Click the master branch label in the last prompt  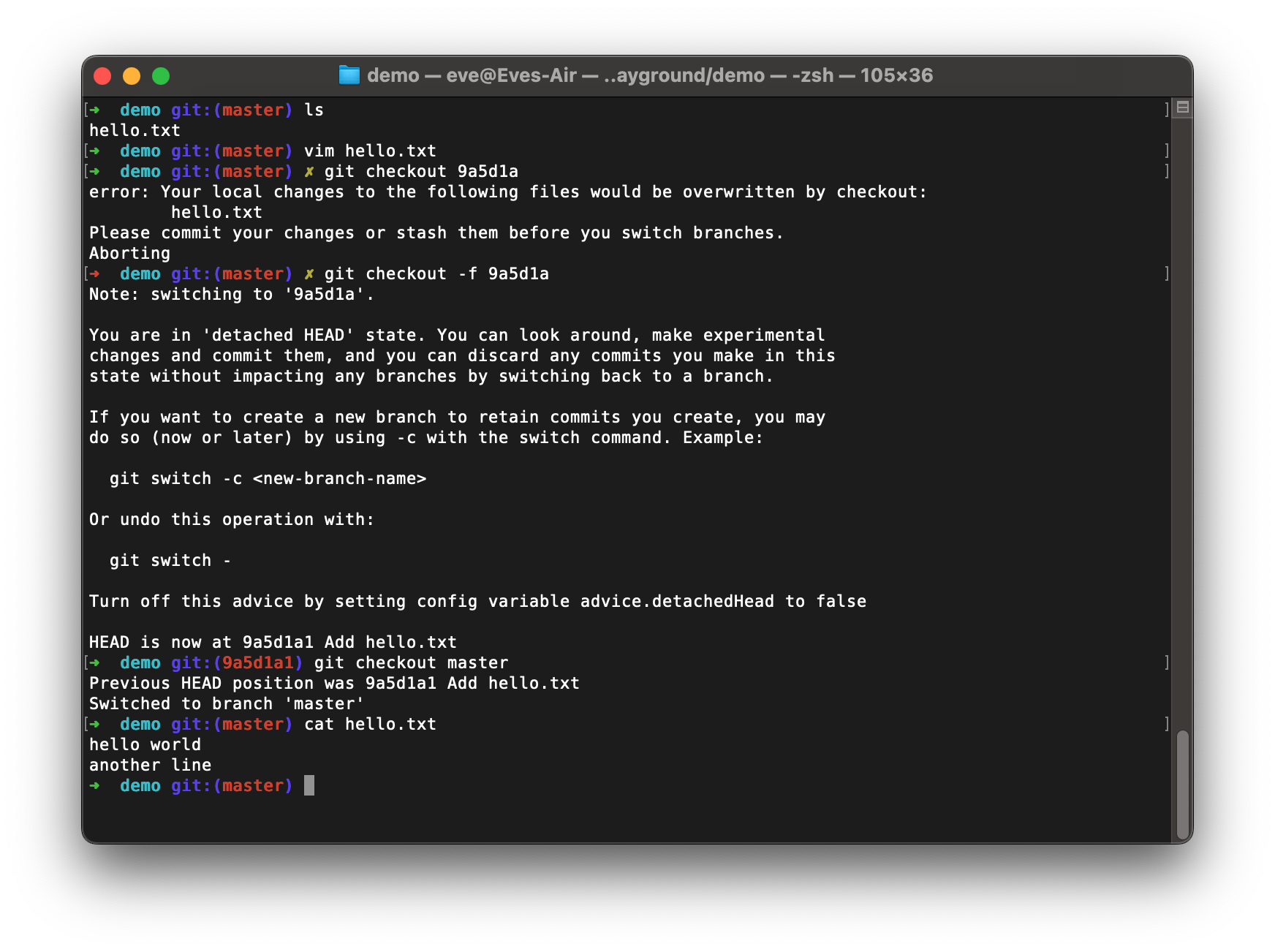pyautogui.click(x=254, y=785)
